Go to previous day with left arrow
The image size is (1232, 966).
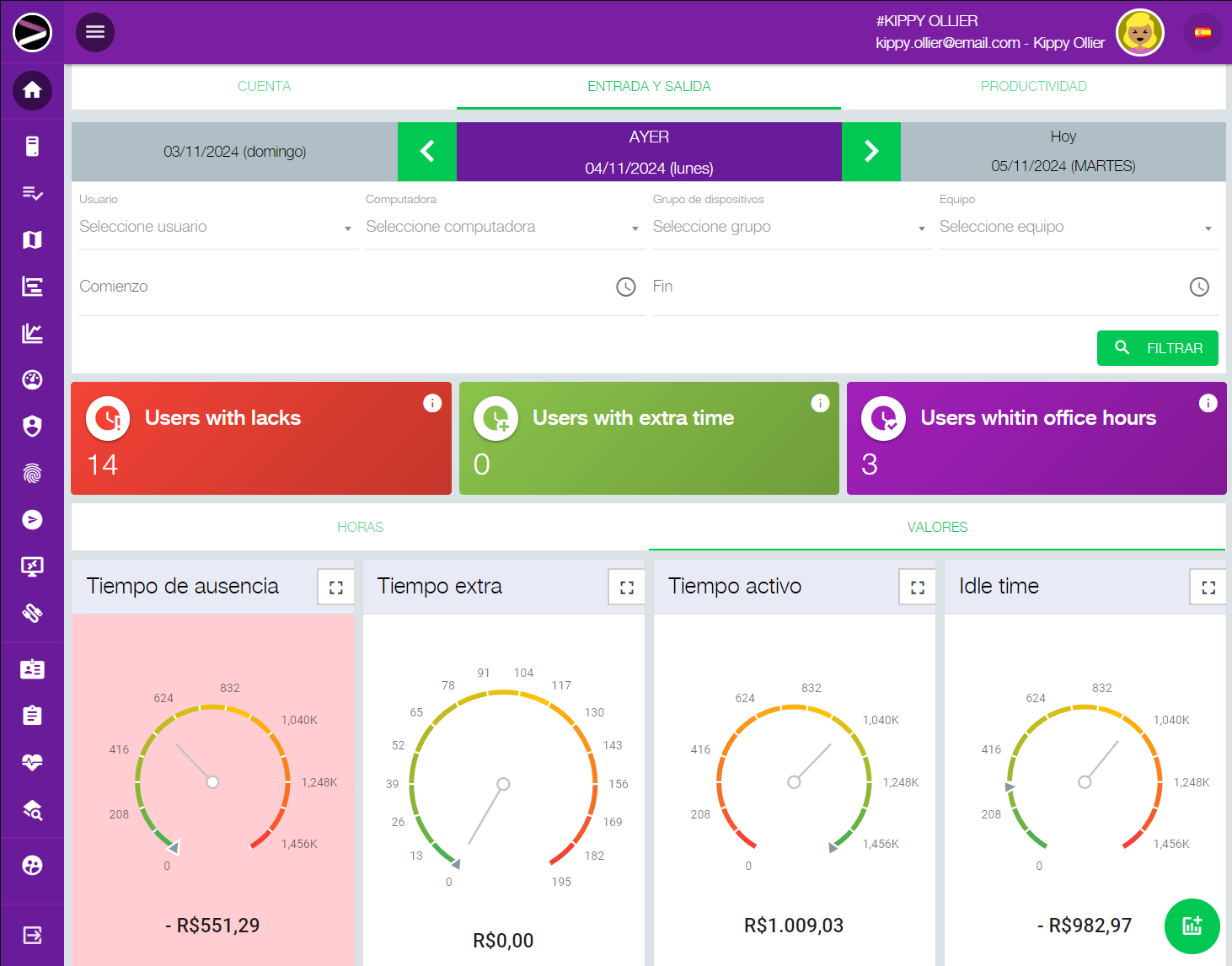pos(427,152)
